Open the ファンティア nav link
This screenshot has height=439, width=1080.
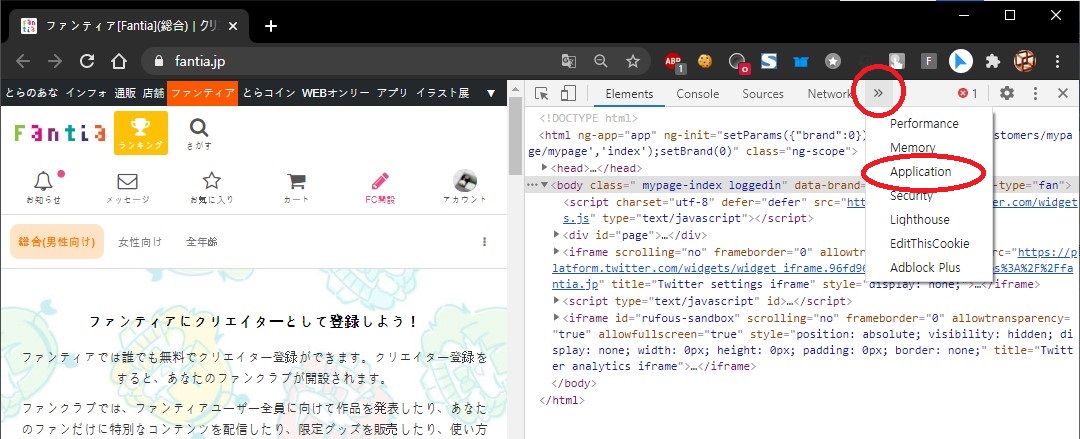coord(202,93)
